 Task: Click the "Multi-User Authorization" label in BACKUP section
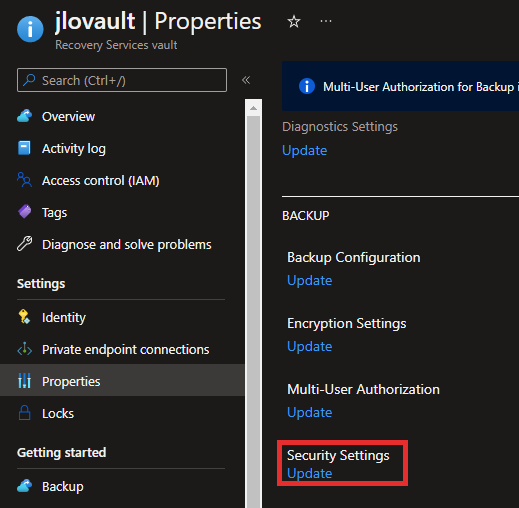(363, 389)
